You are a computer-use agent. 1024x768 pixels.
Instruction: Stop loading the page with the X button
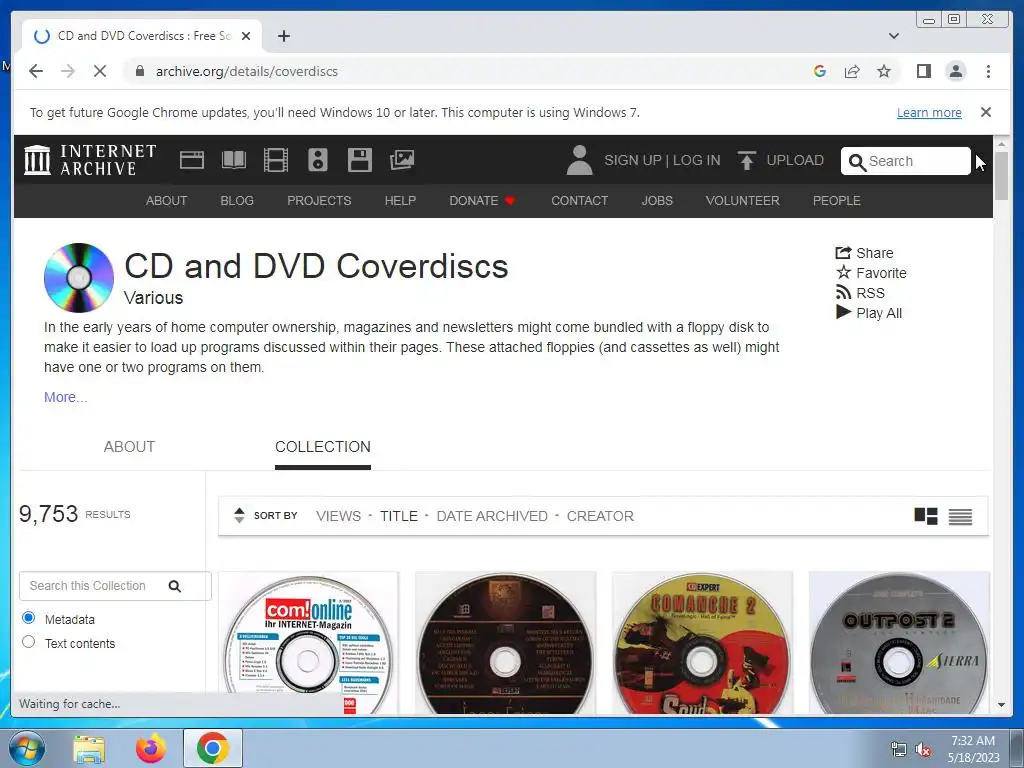click(x=99, y=71)
